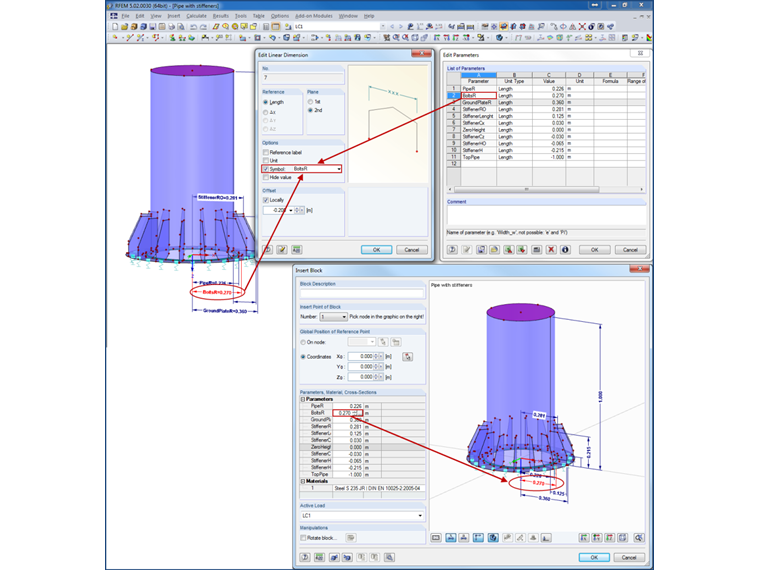Click Cancel in Edit Linear Dimension dialog

click(412, 250)
